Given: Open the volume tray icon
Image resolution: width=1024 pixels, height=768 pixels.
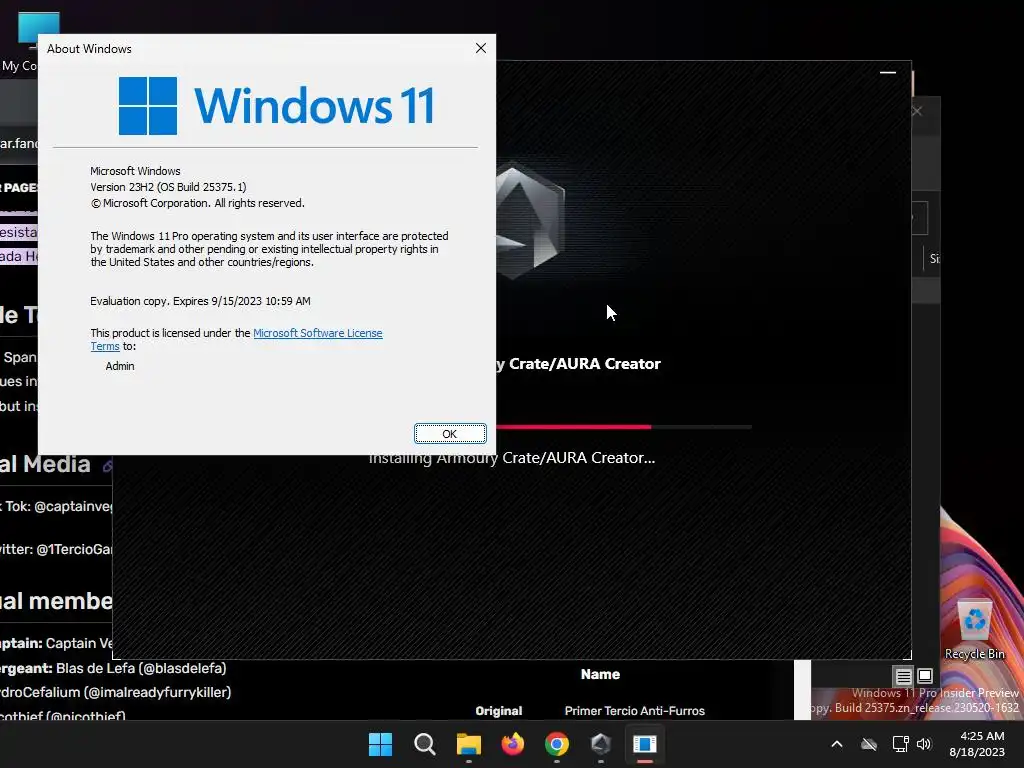Looking at the screenshot, I should pyautogui.click(x=923, y=744).
